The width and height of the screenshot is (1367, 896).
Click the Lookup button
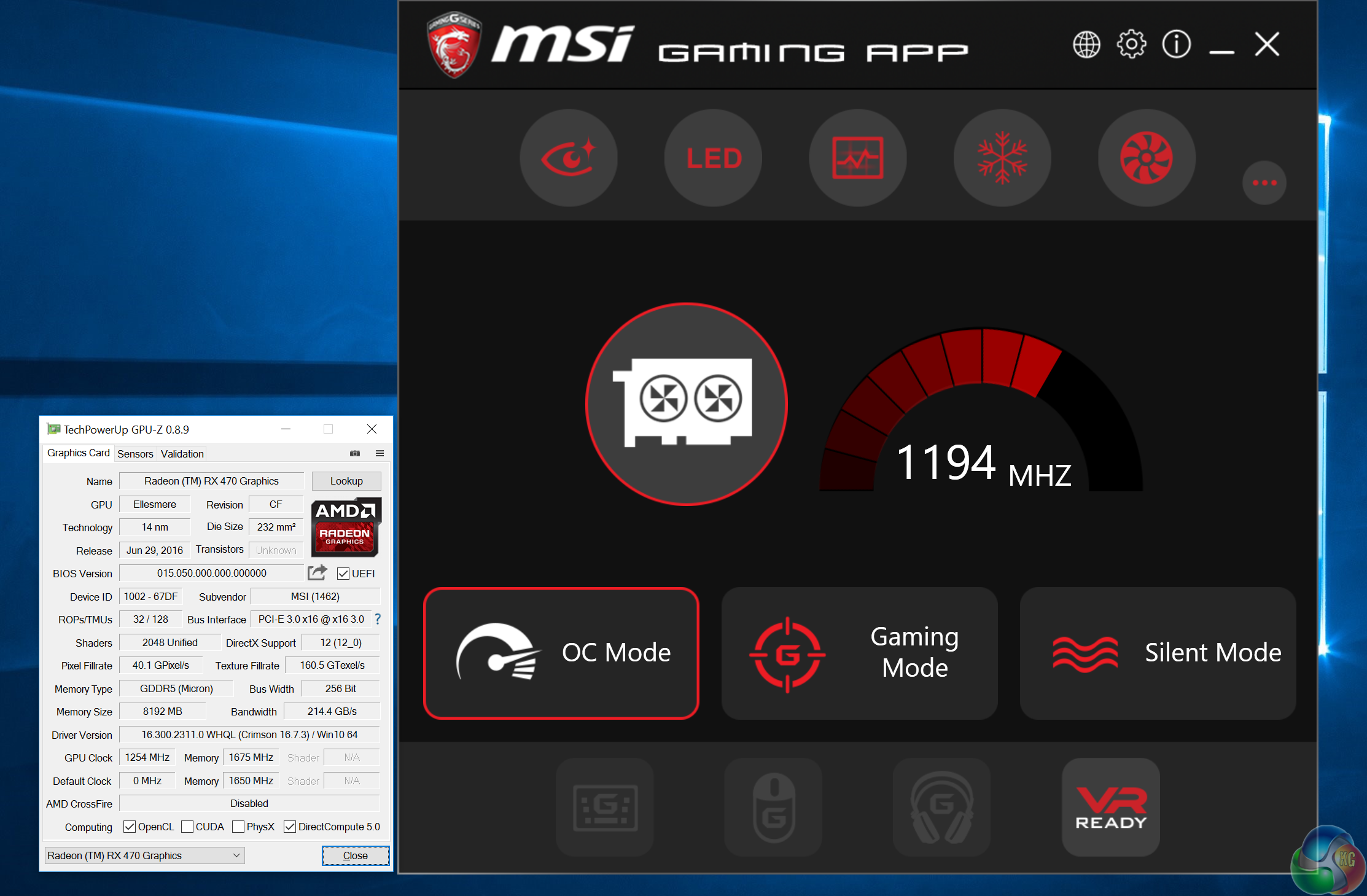(x=346, y=481)
